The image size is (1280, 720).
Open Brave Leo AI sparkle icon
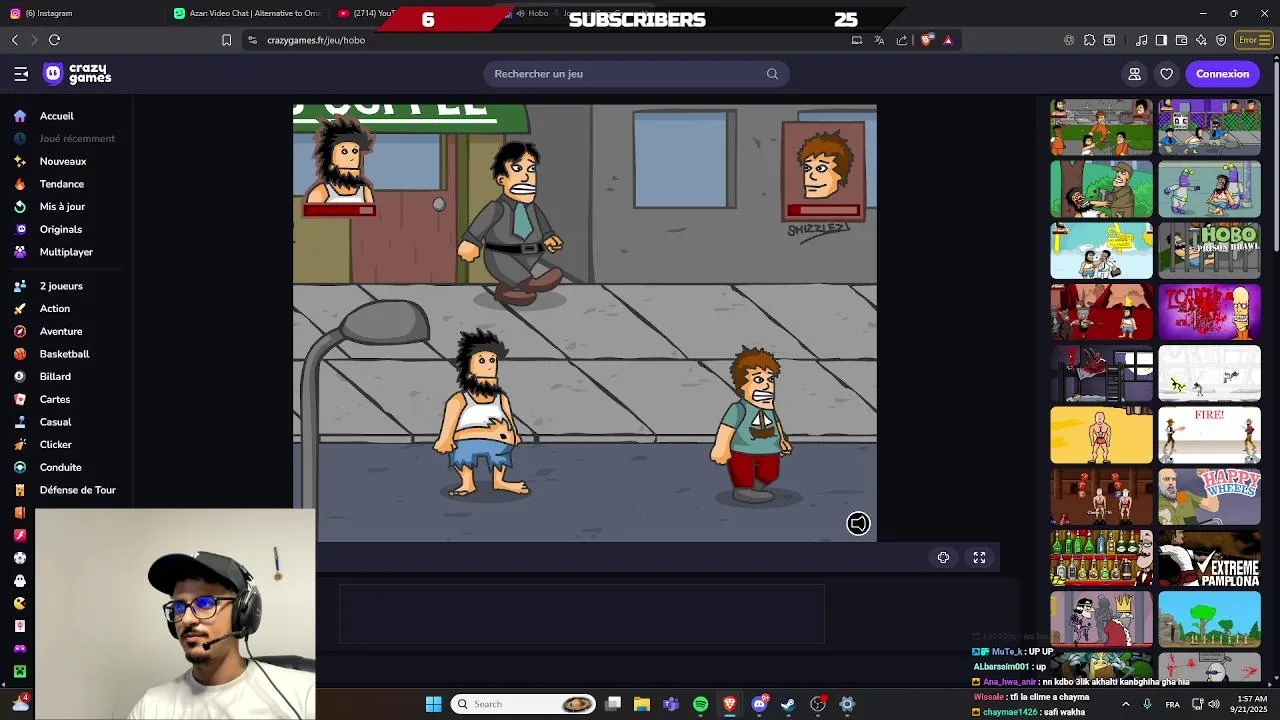1201,40
